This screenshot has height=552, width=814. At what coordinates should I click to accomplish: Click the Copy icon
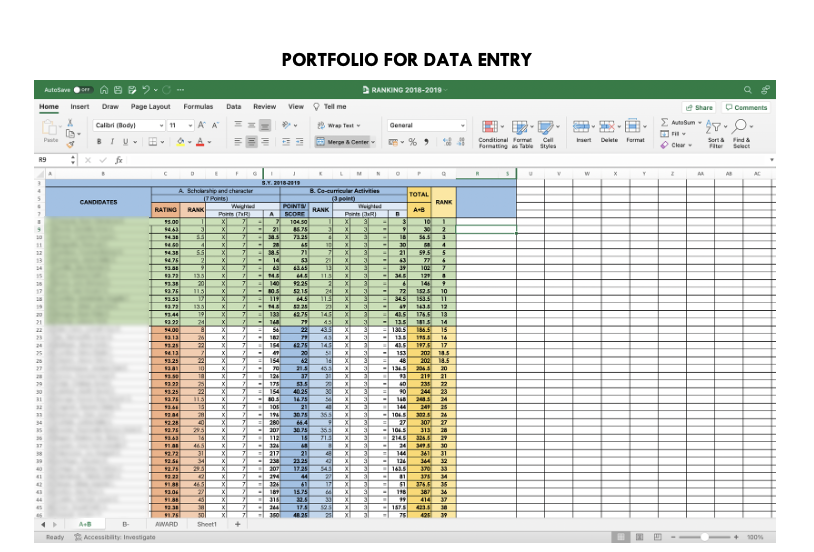point(70,134)
